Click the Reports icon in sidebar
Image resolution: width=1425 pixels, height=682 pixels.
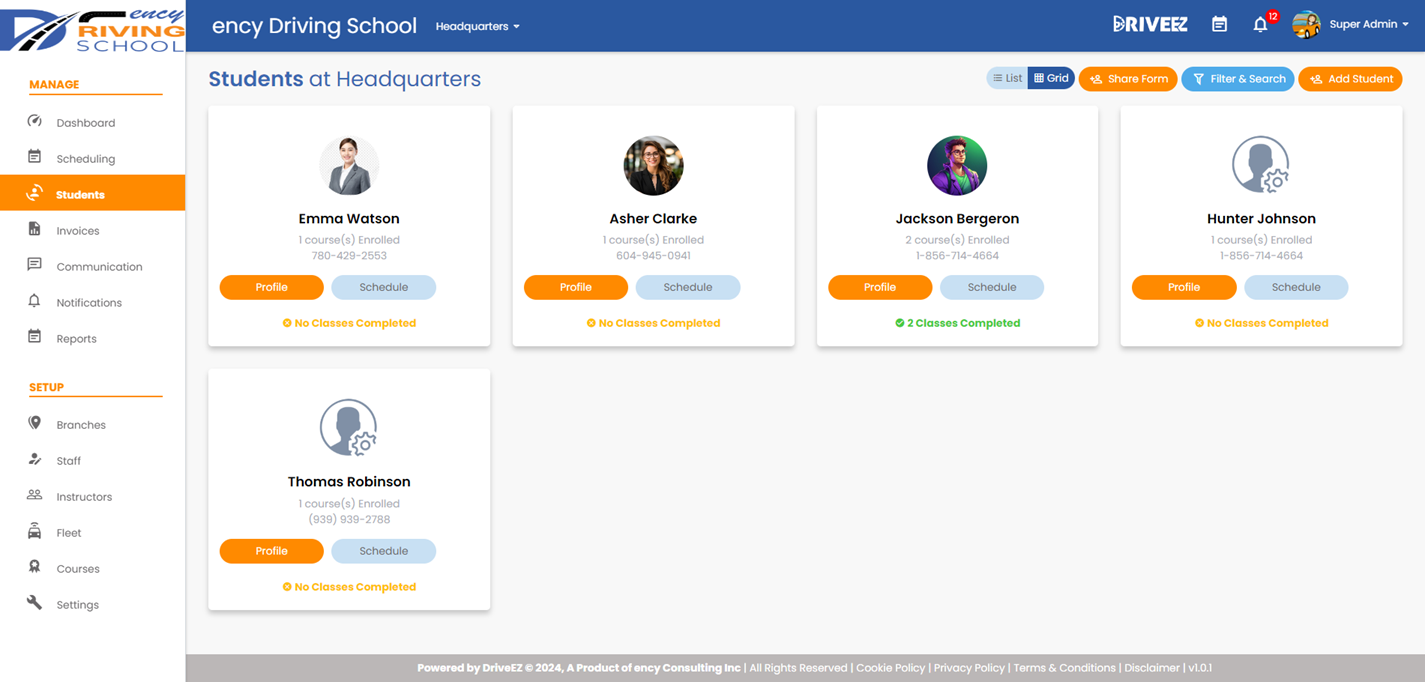click(x=34, y=337)
